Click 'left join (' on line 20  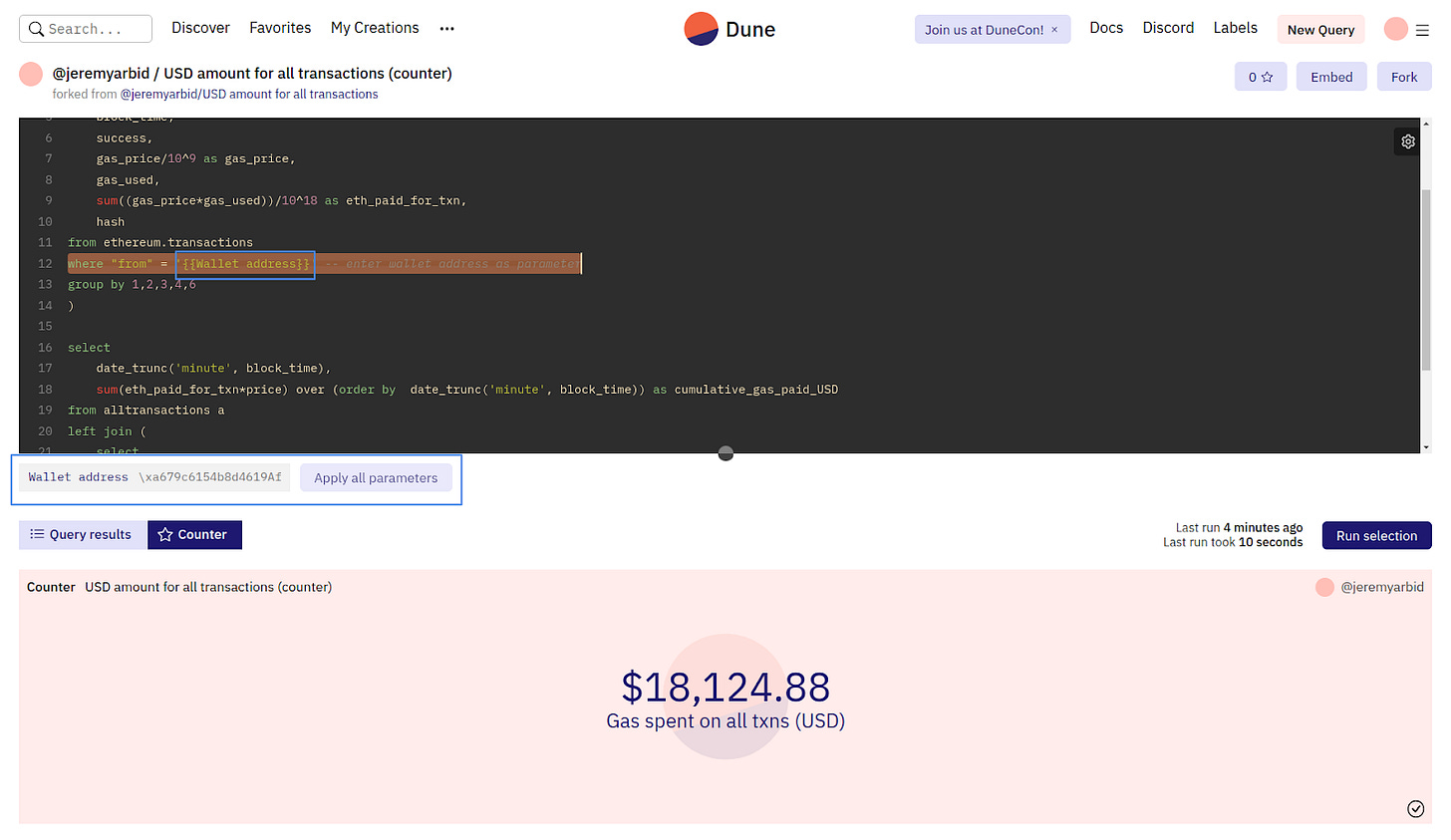tap(107, 431)
